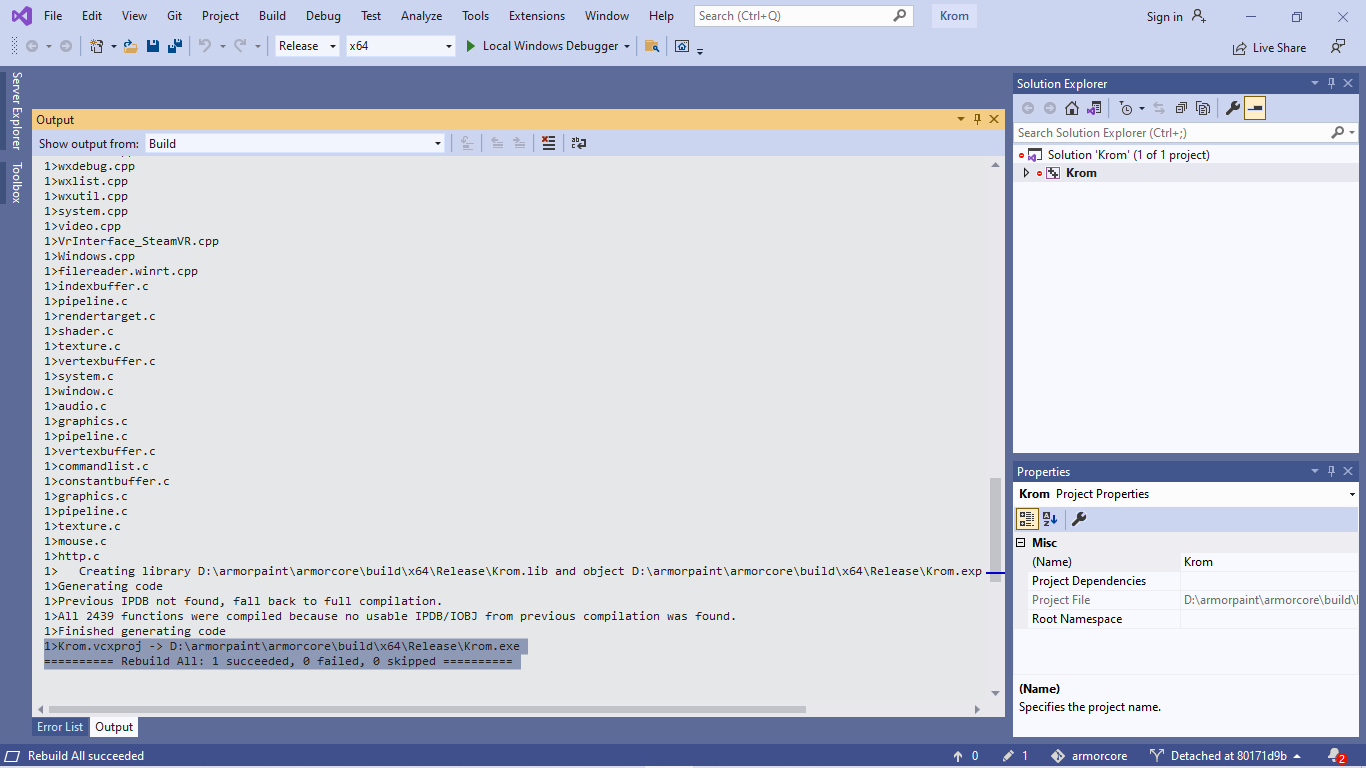The height and width of the screenshot is (768, 1366).
Task: Open the Properties pages wrench icon in Solution Explorer
Action: (1232, 107)
